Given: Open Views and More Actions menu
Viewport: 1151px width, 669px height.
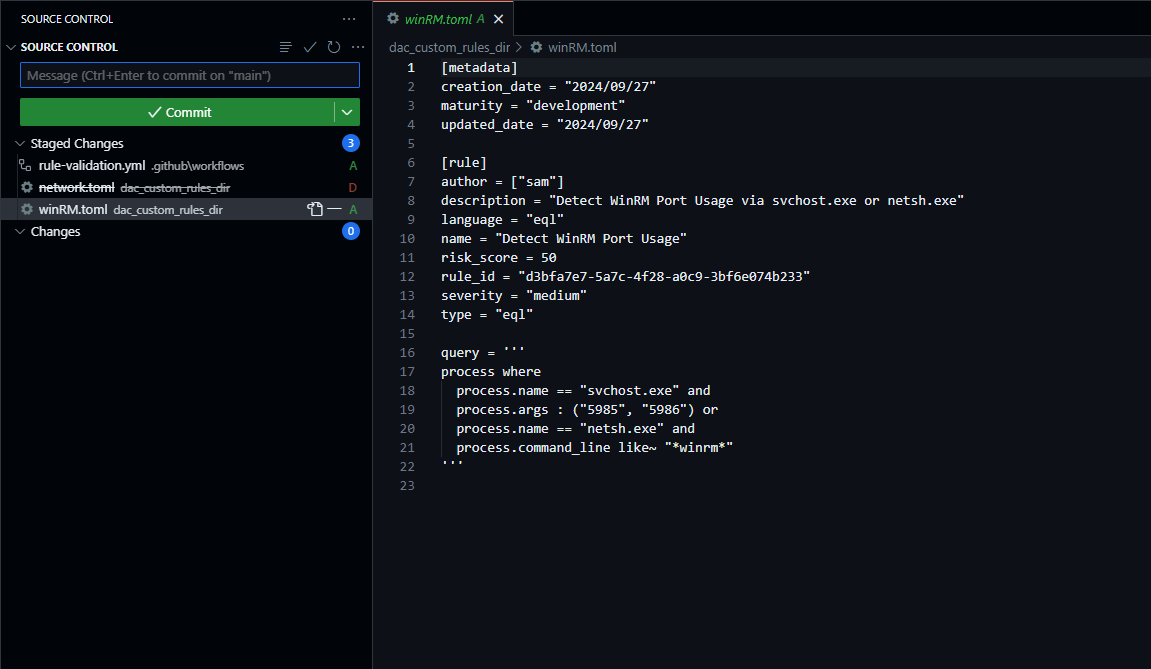Looking at the screenshot, I should (348, 19).
